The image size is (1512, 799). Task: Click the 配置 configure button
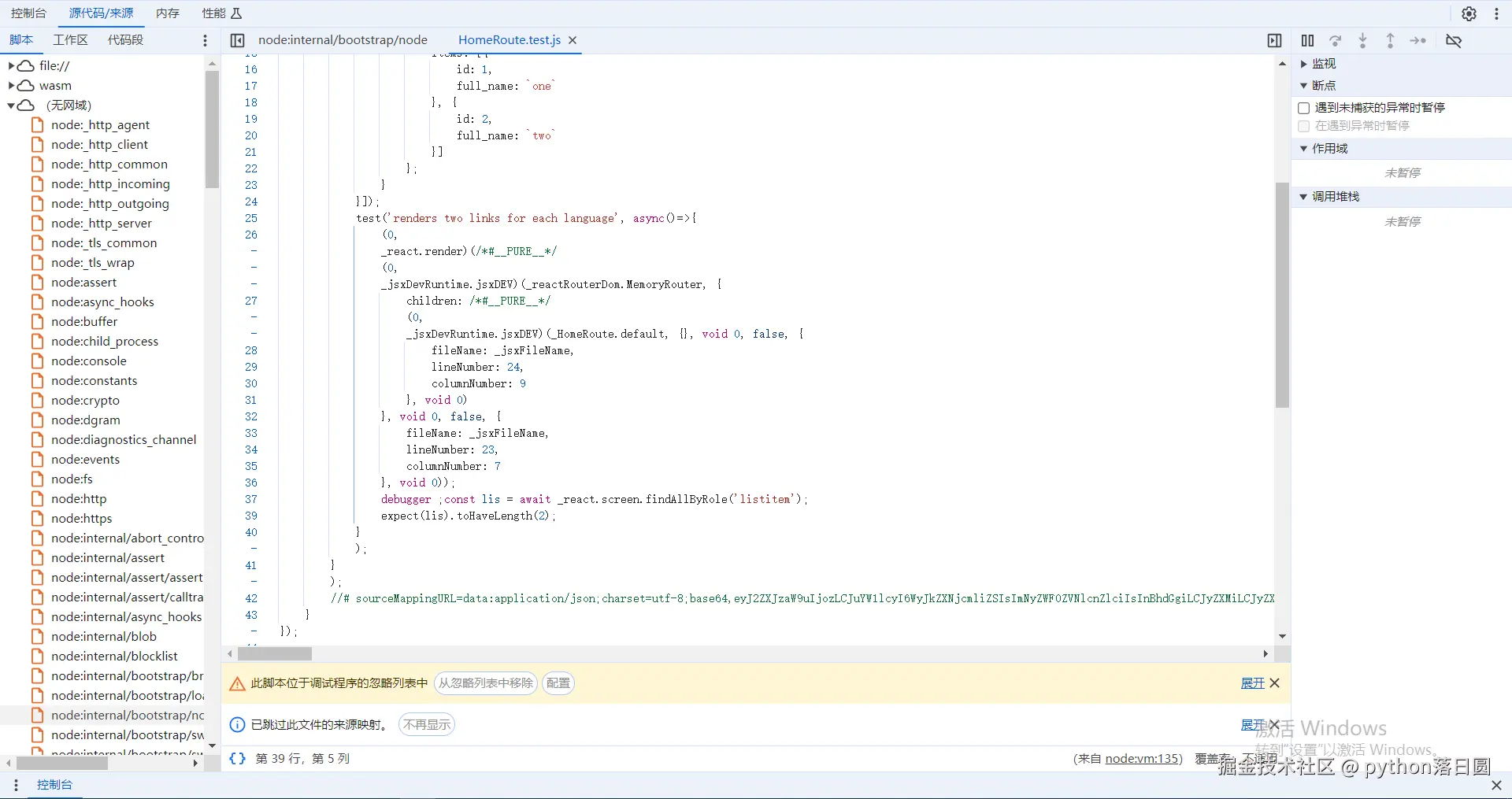(x=558, y=683)
